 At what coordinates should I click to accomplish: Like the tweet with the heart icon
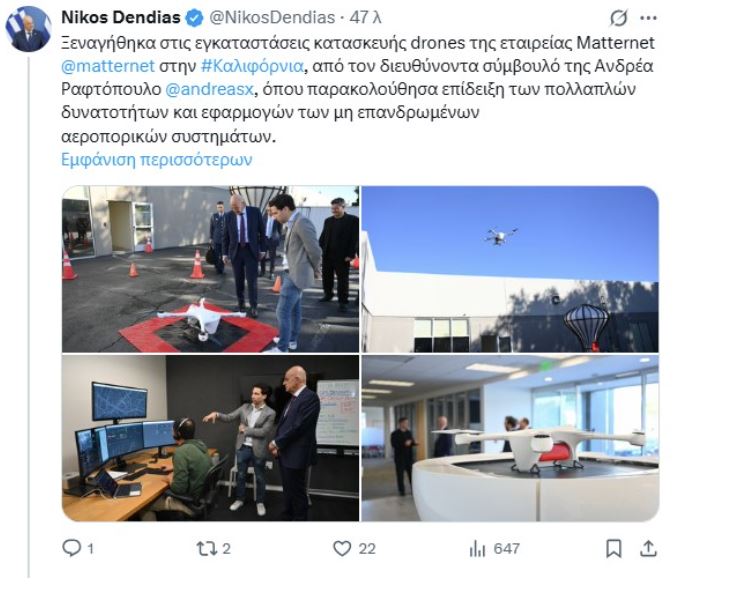(342, 548)
